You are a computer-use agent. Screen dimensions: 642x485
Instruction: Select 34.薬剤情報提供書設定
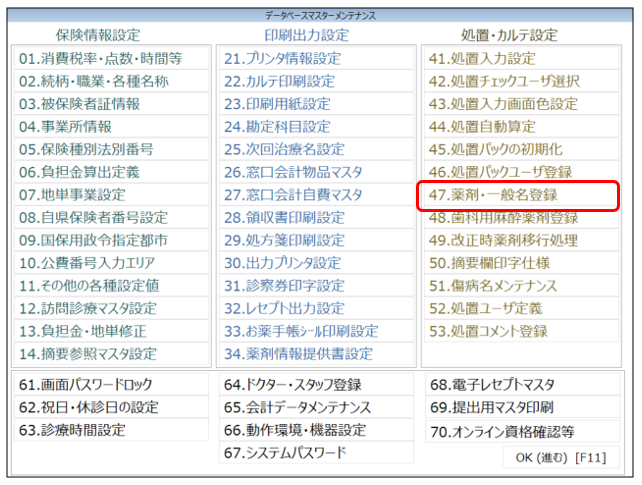point(298,353)
